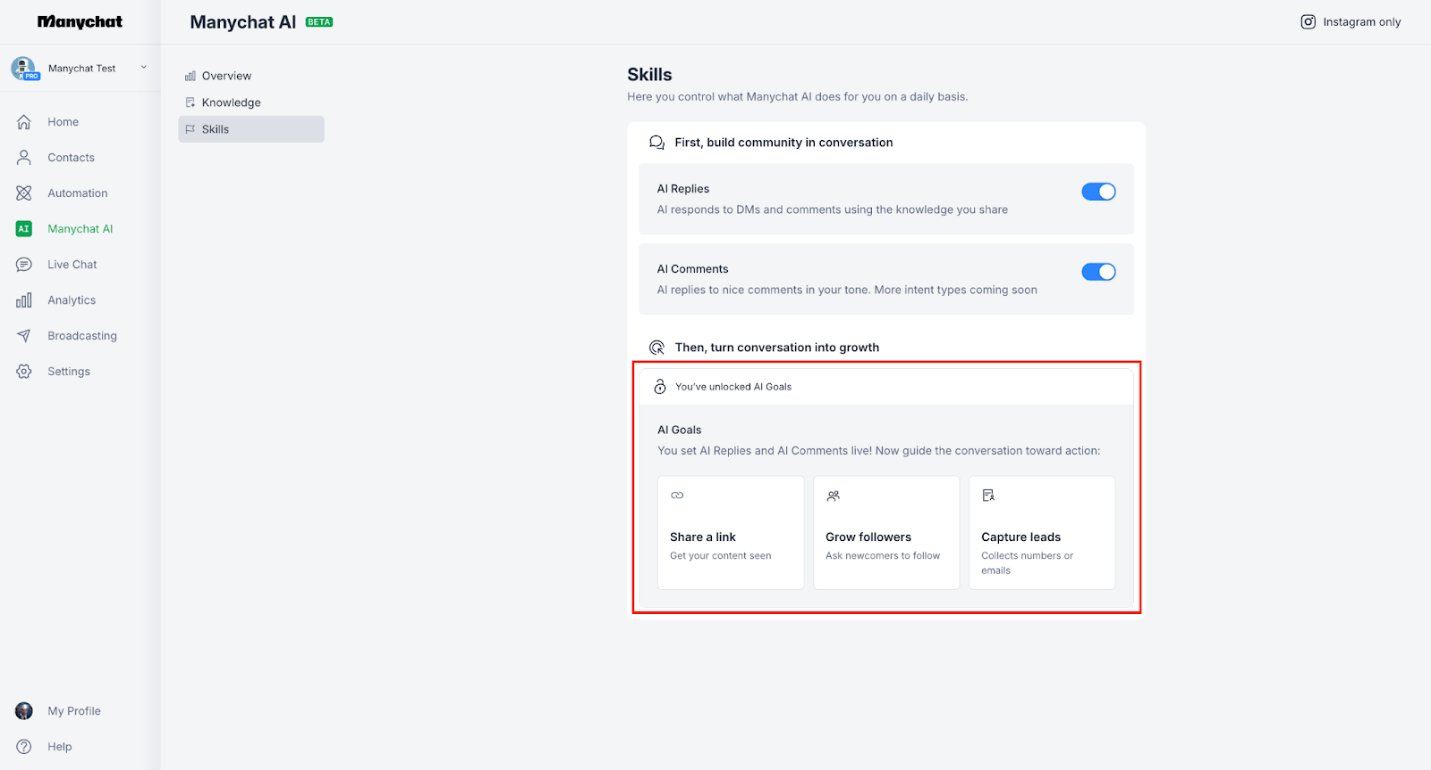The height and width of the screenshot is (770, 1431).
Task: Click the workspace avatar chevron
Action: pos(142,68)
